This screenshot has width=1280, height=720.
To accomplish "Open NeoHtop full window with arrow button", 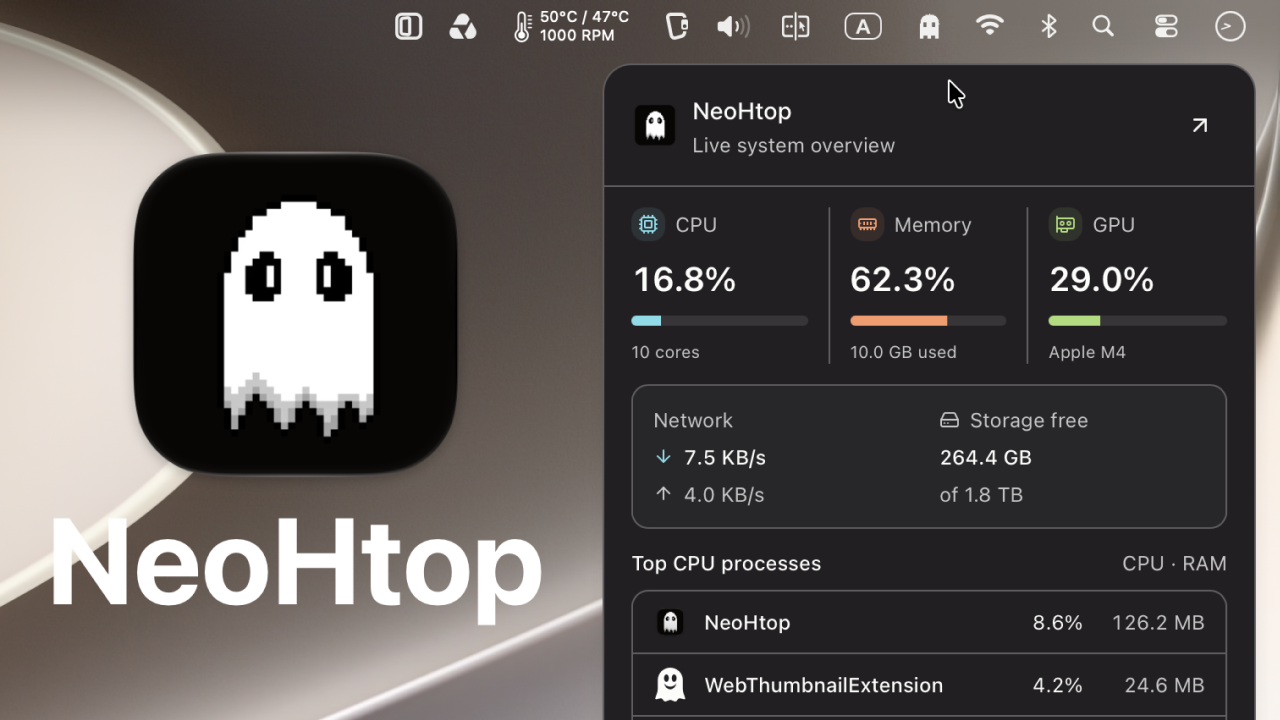I will [x=1199, y=125].
